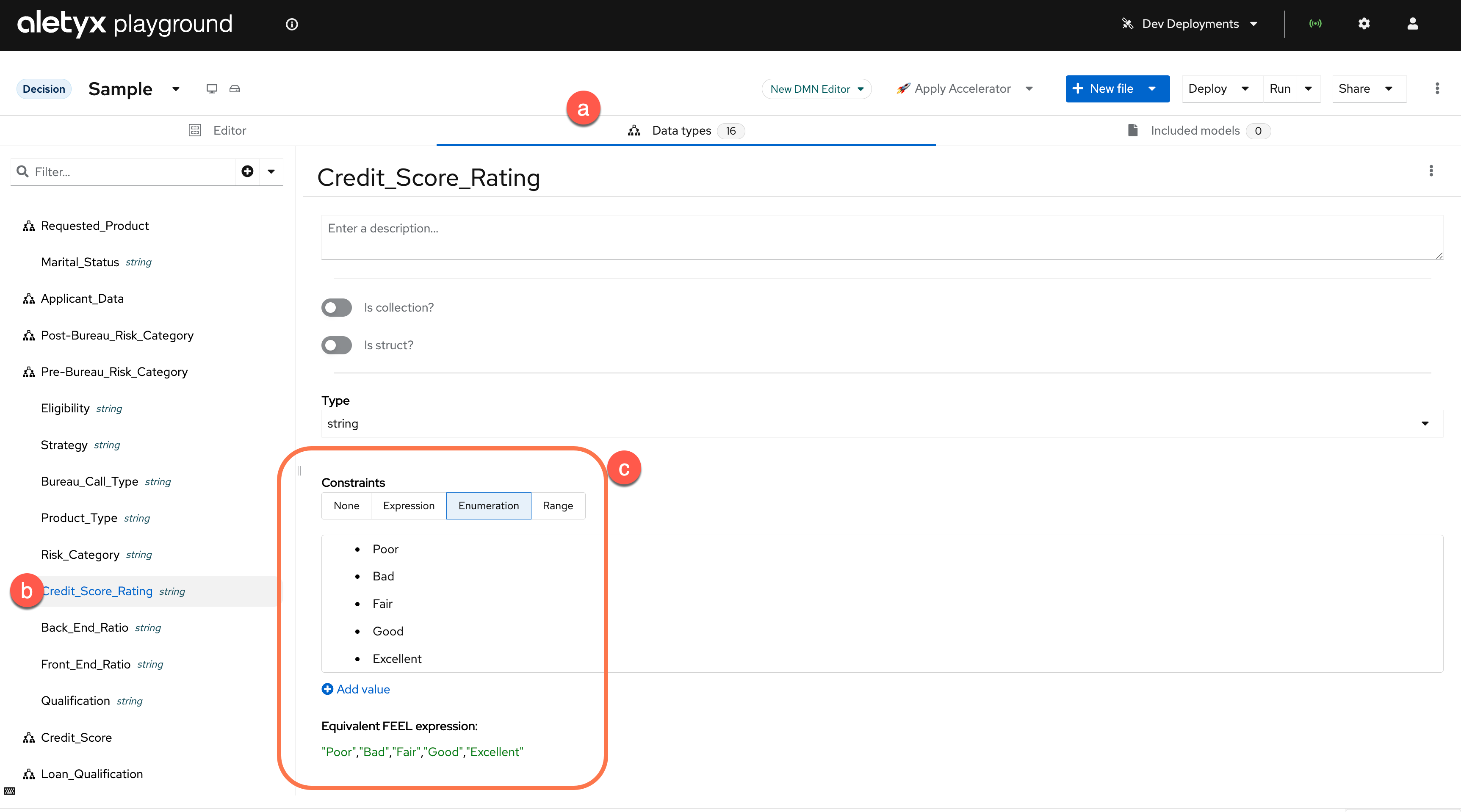This screenshot has height=812, width=1461.
Task: Click the green connection status icon
Action: pyautogui.click(x=1315, y=24)
